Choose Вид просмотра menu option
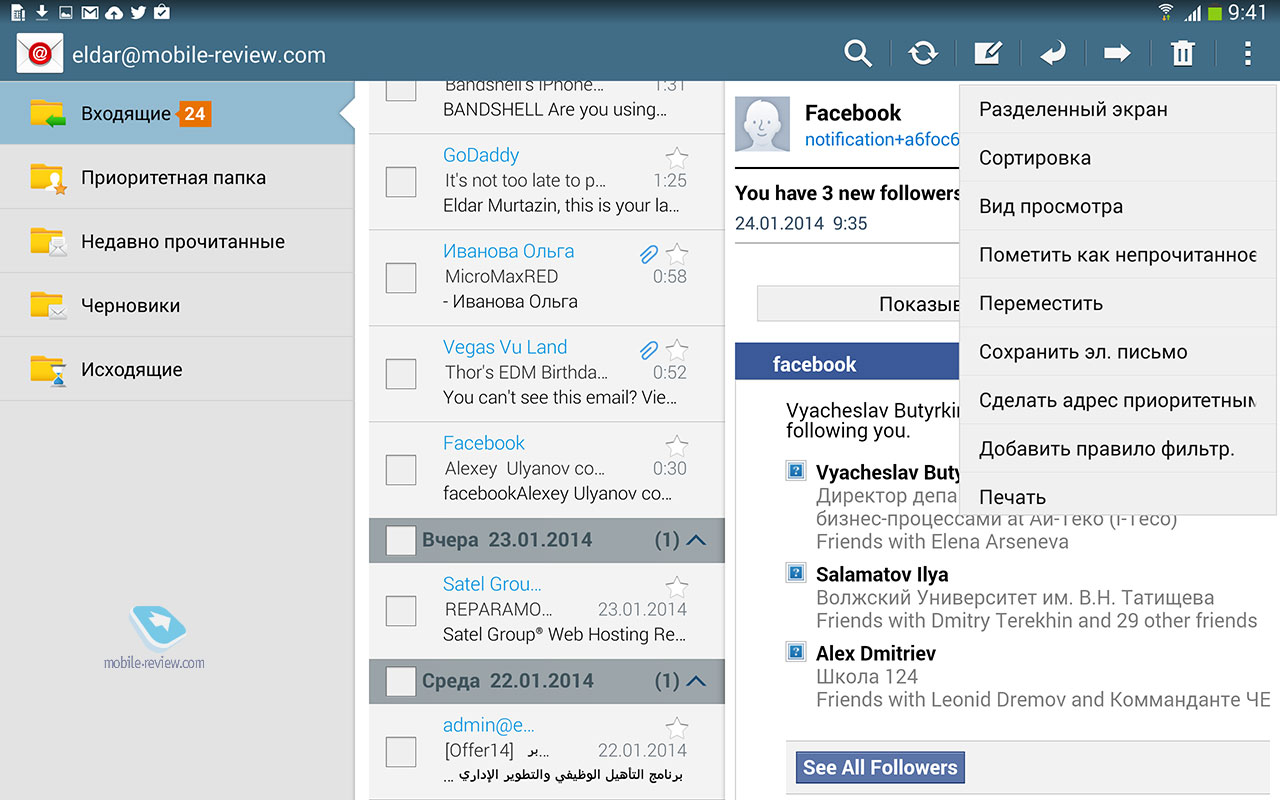Image resolution: width=1280 pixels, height=800 pixels. point(1117,207)
